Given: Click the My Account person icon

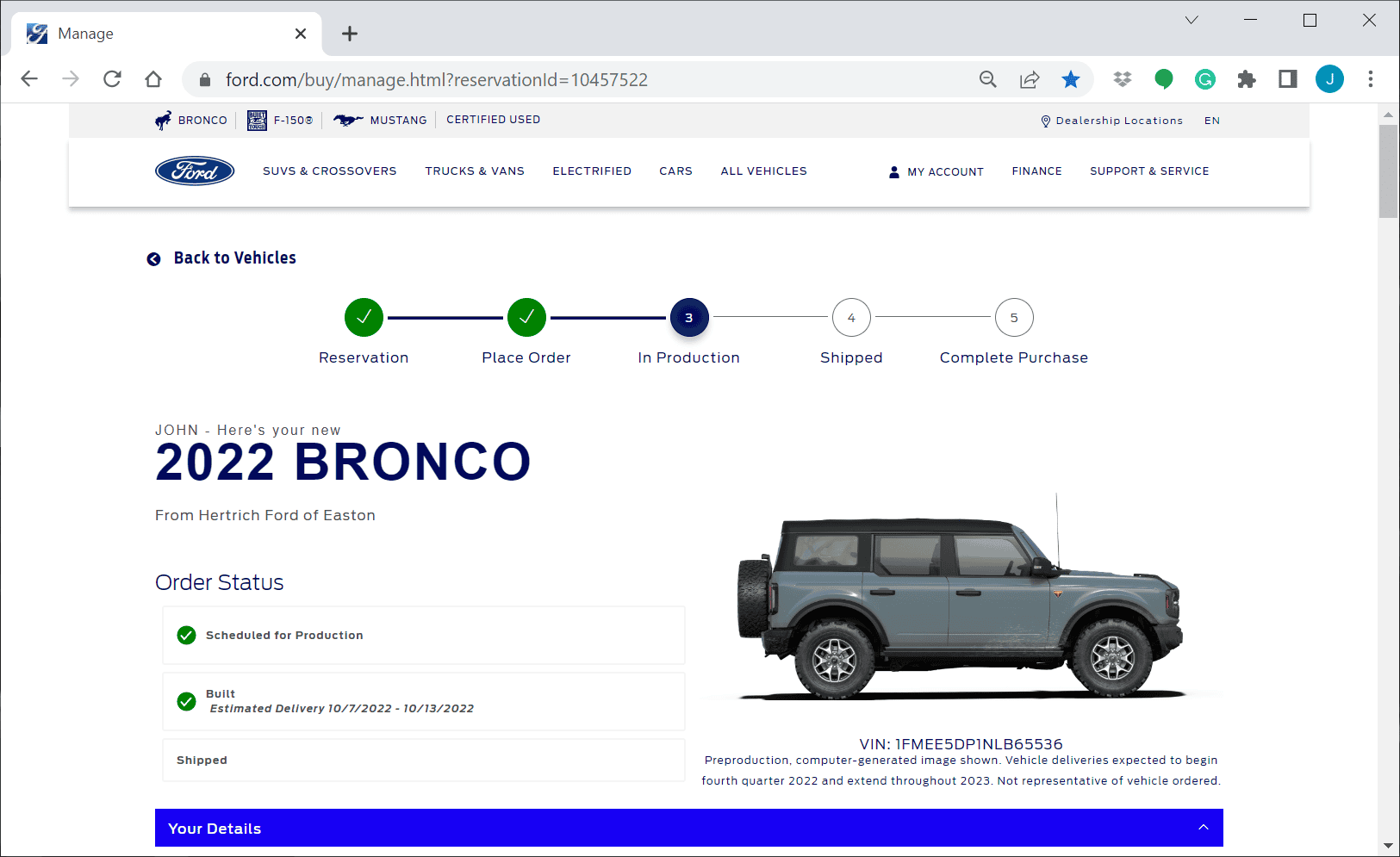Looking at the screenshot, I should [894, 172].
